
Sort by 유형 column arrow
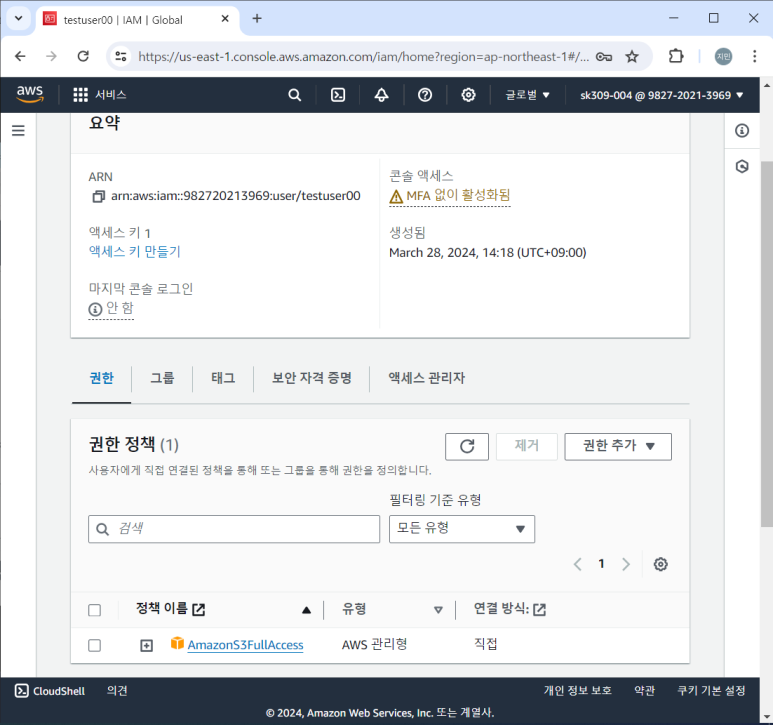(438, 610)
